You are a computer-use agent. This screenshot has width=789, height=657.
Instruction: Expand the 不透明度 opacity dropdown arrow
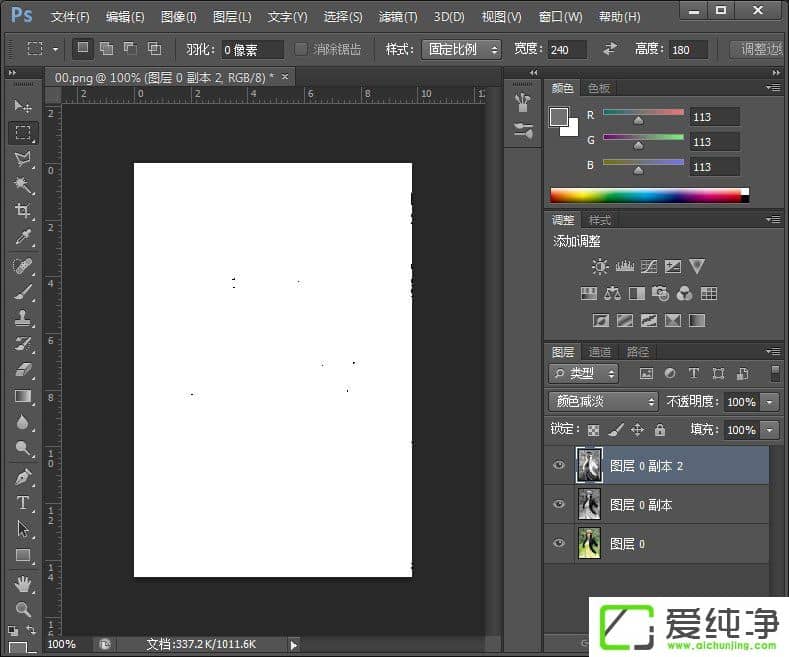769,401
